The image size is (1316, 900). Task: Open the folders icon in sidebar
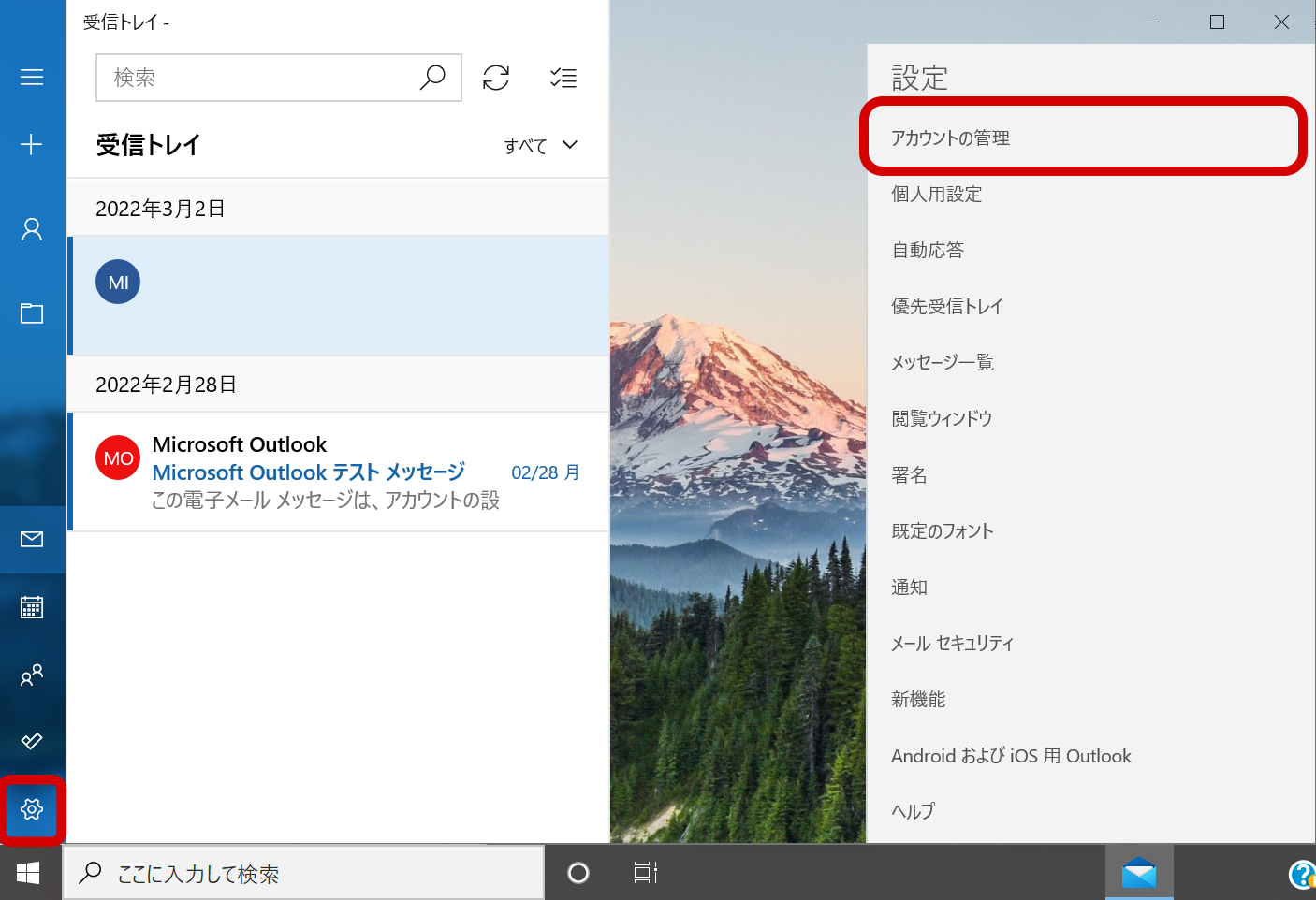click(32, 313)
